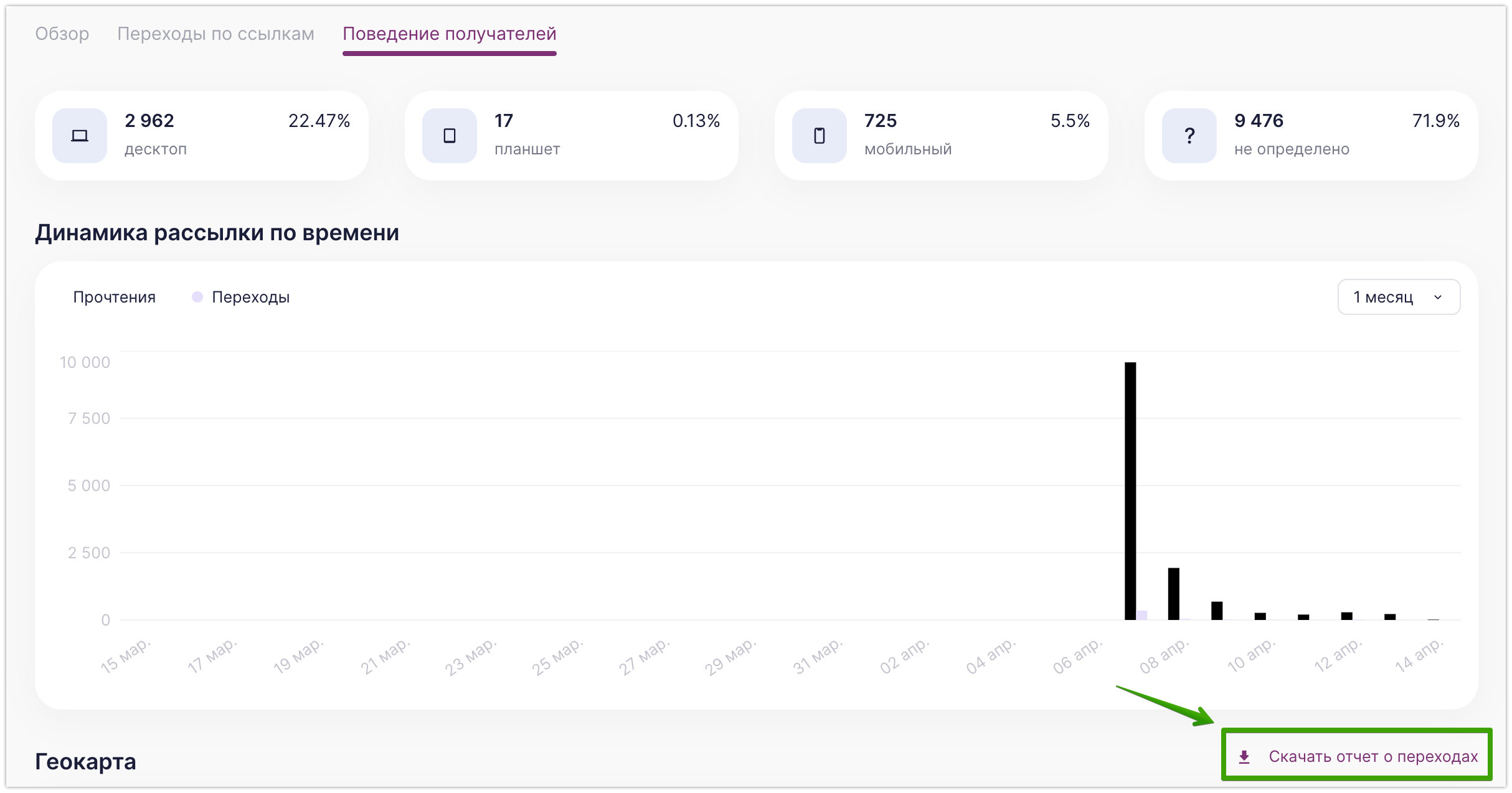Click the download arrow icon
Image resolution: width=1512 pixels, height=793 pixels.
click(1244, 757)
